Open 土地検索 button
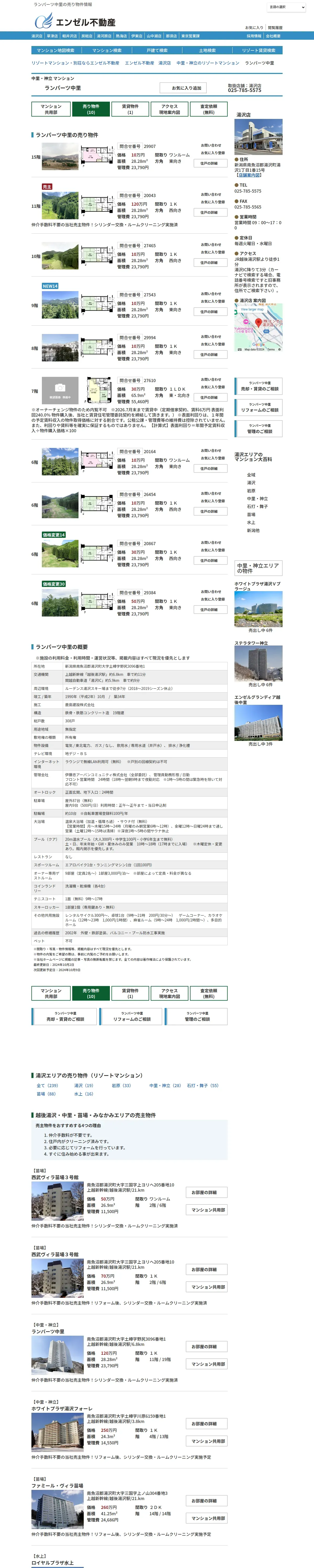The height and width of the screenshot is (1568, 314). point(207,50)
